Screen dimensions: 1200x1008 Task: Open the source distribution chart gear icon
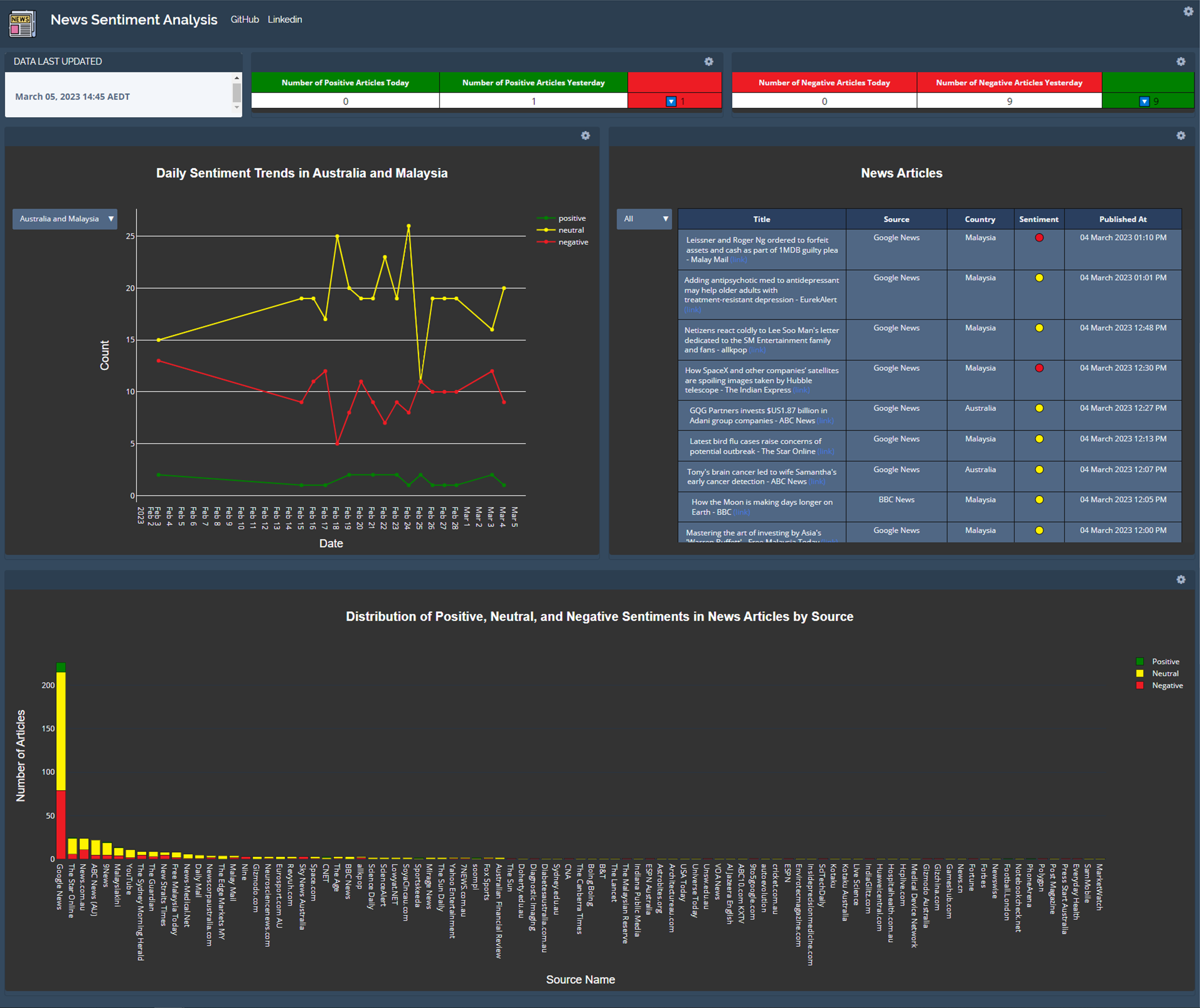[1181, 579]
